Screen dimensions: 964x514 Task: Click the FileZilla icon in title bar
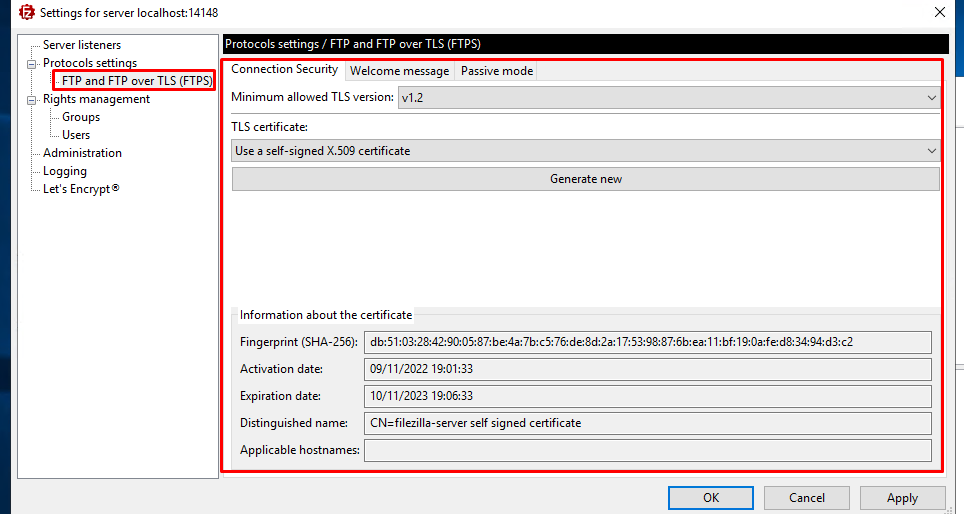pos(26,13)
